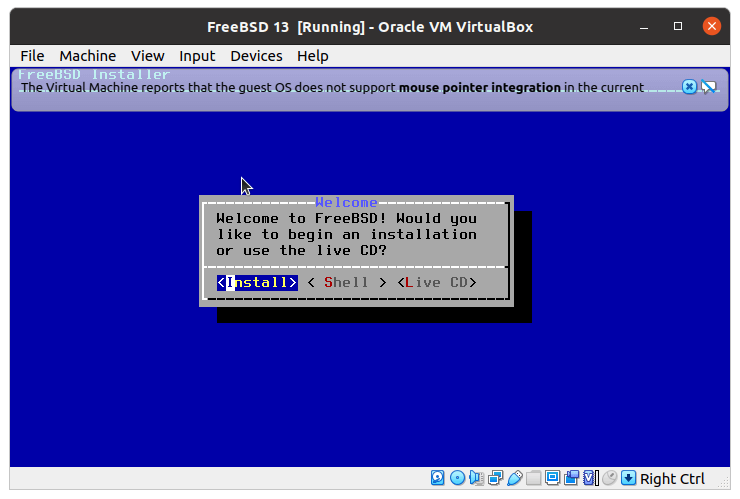Open the USB devices status icon
The image size is (740, 499).
pyautogui.click(x=514, y=478)
